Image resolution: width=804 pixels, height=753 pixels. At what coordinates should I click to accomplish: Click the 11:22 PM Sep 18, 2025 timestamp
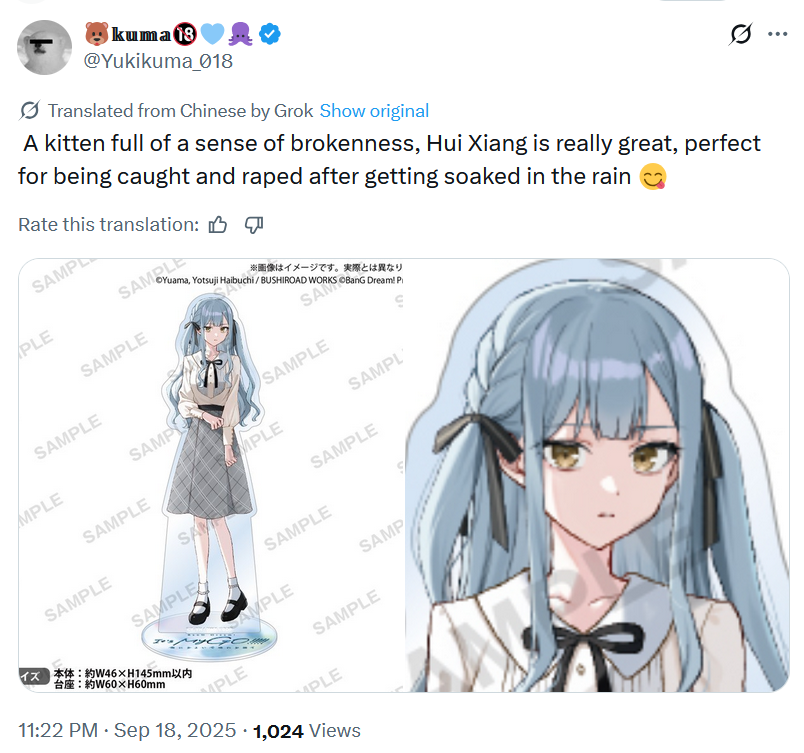pos(127,730)
